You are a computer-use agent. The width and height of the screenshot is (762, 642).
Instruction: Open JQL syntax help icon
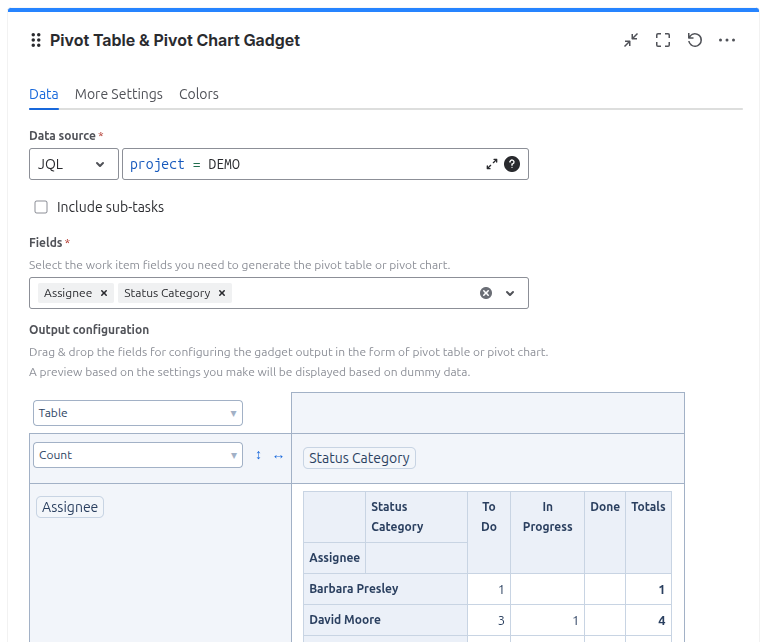[x=512, y=164]
